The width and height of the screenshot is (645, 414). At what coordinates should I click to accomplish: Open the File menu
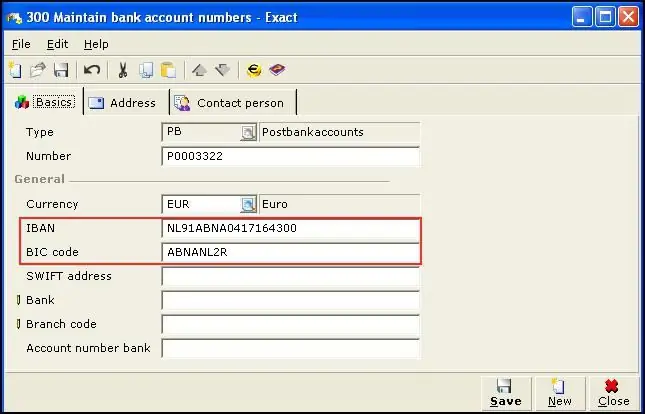point(21,44)
